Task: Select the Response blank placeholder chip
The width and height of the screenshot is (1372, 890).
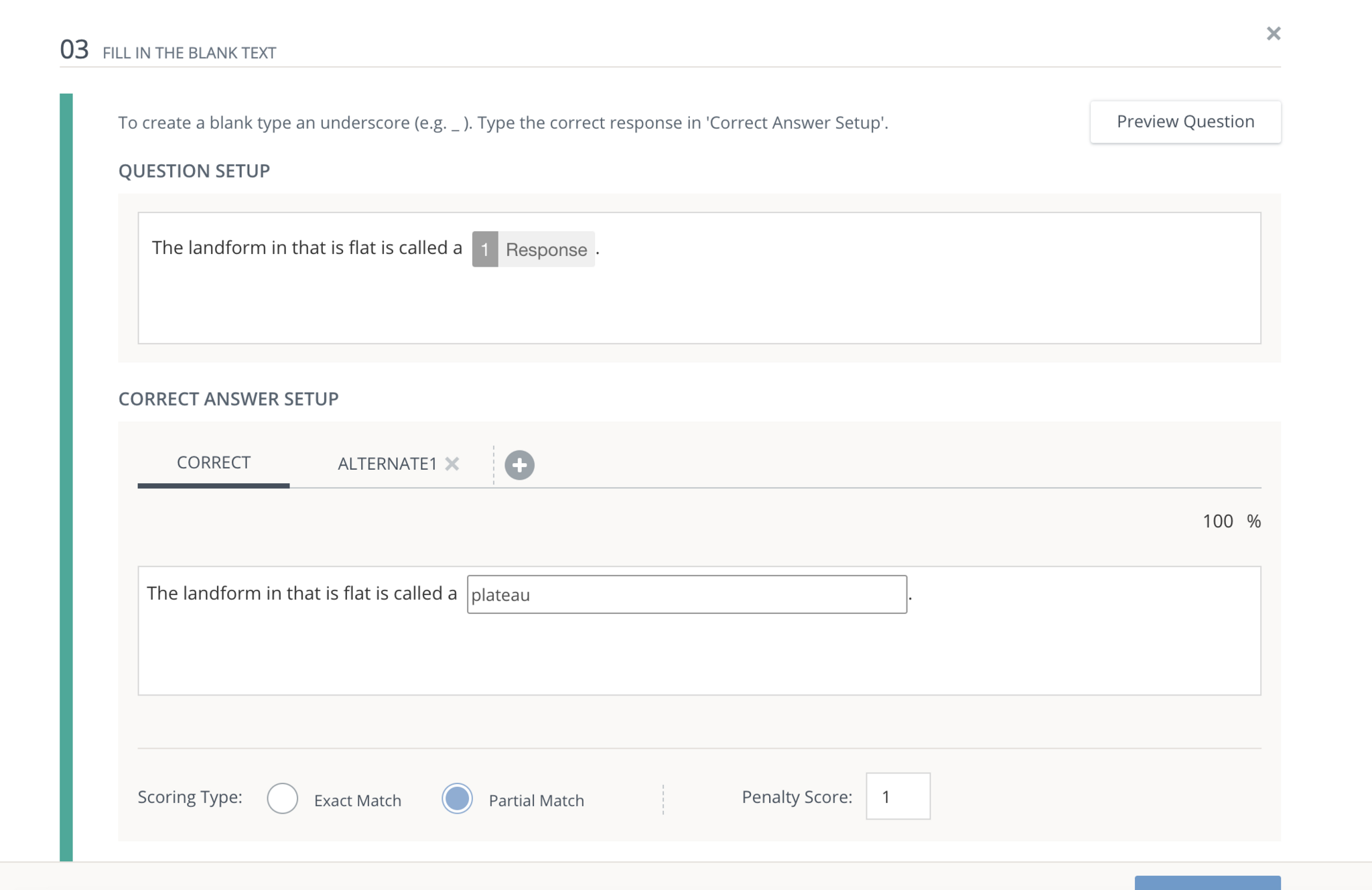Action: 546,249
